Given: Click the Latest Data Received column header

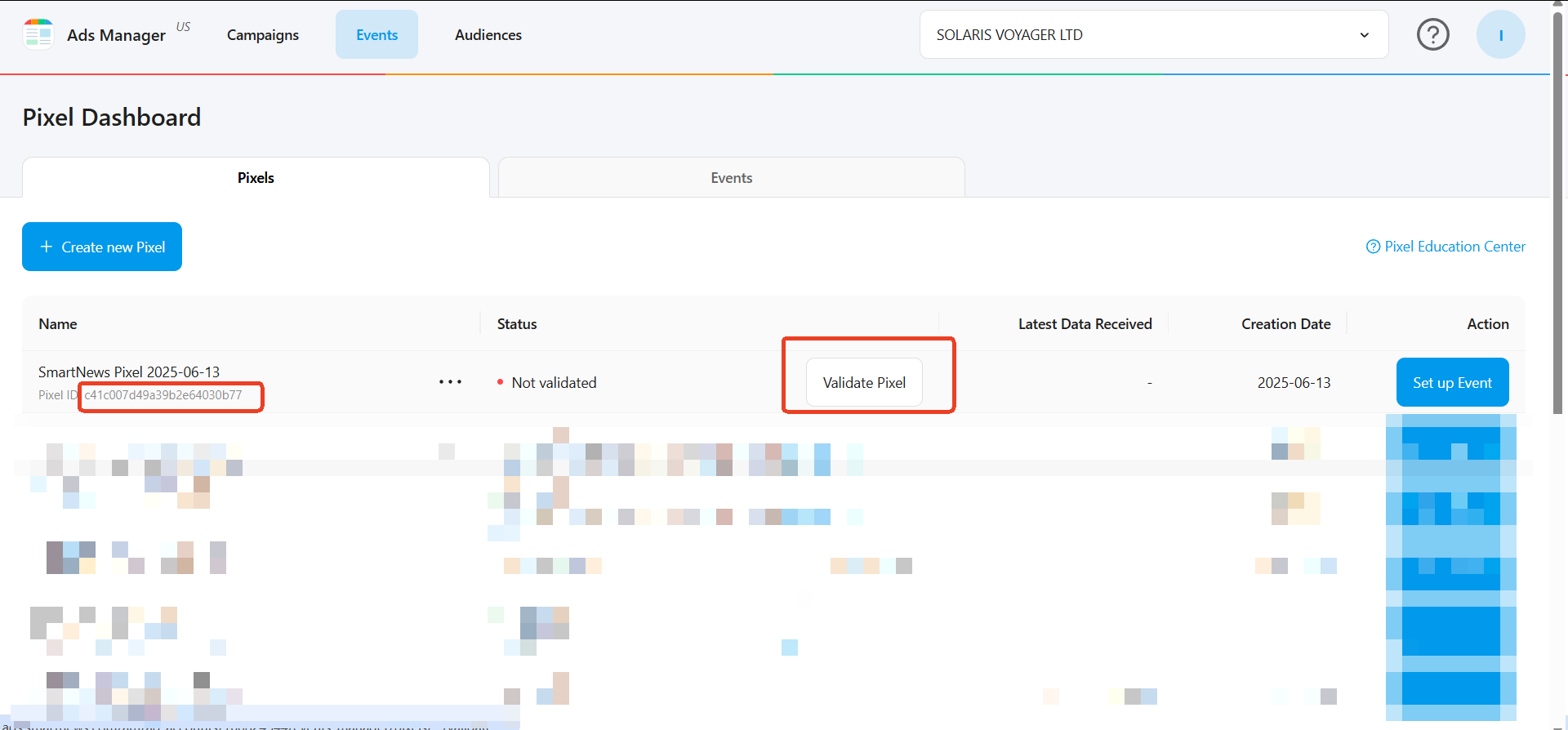Looking at the screenshot, I should click(1085, 324).
